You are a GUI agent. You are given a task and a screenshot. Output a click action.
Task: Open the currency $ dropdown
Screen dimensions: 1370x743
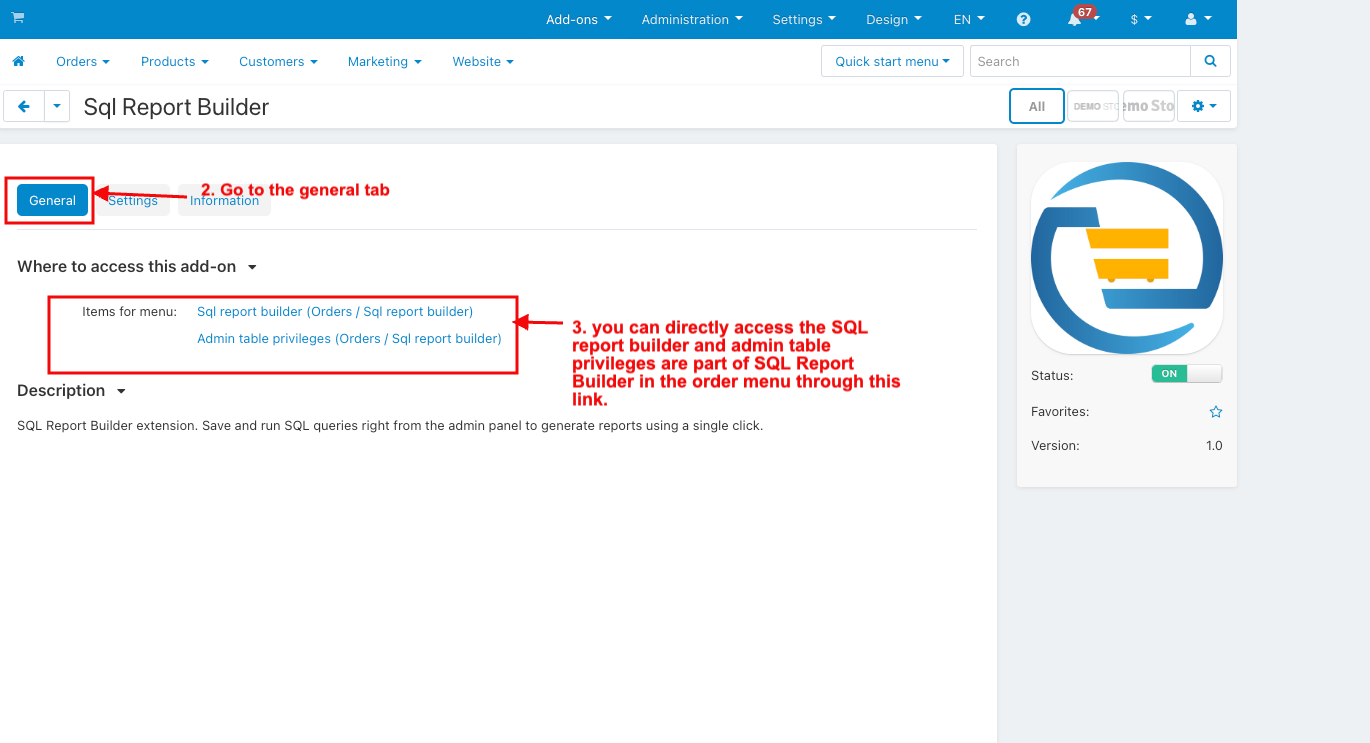(1141, 19)
